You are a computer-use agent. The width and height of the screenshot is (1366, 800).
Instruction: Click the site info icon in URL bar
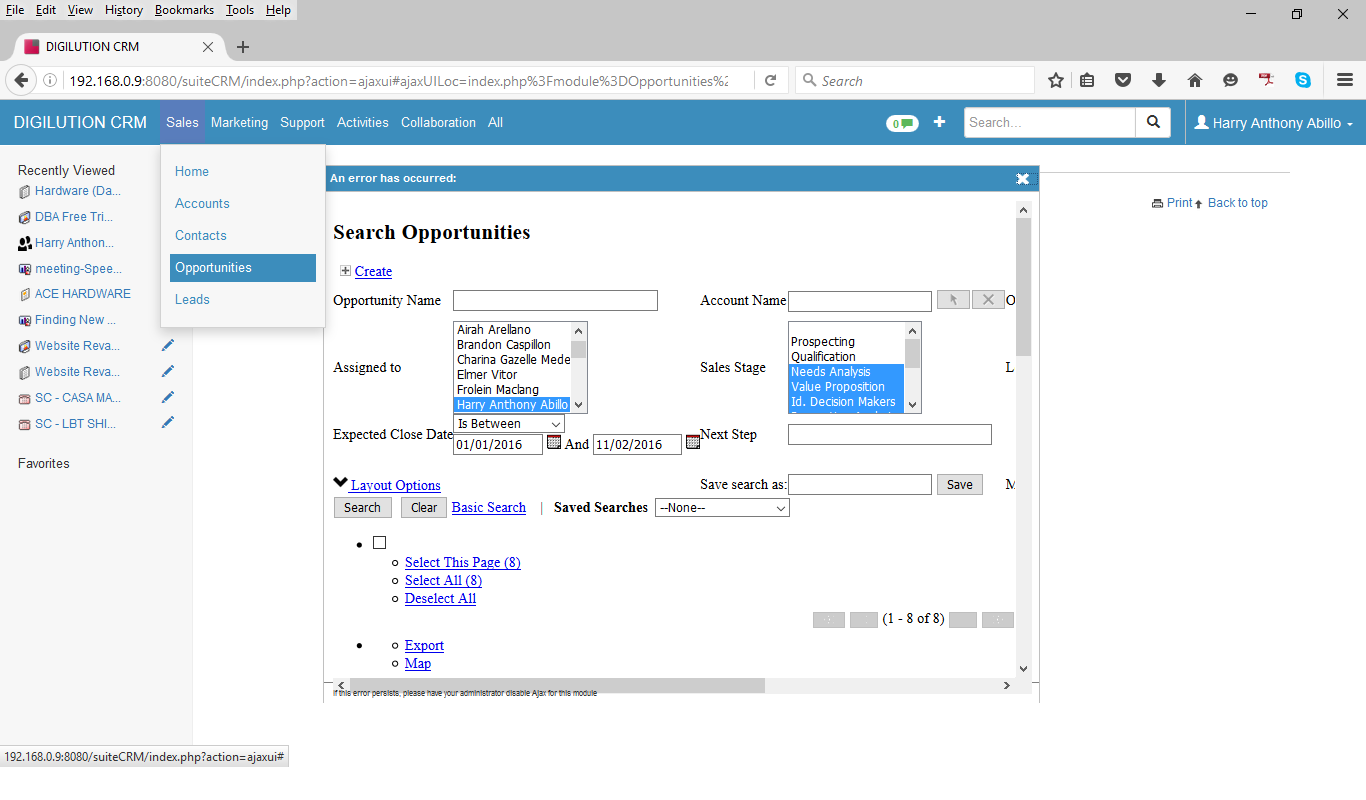click(x=50, y=81)
